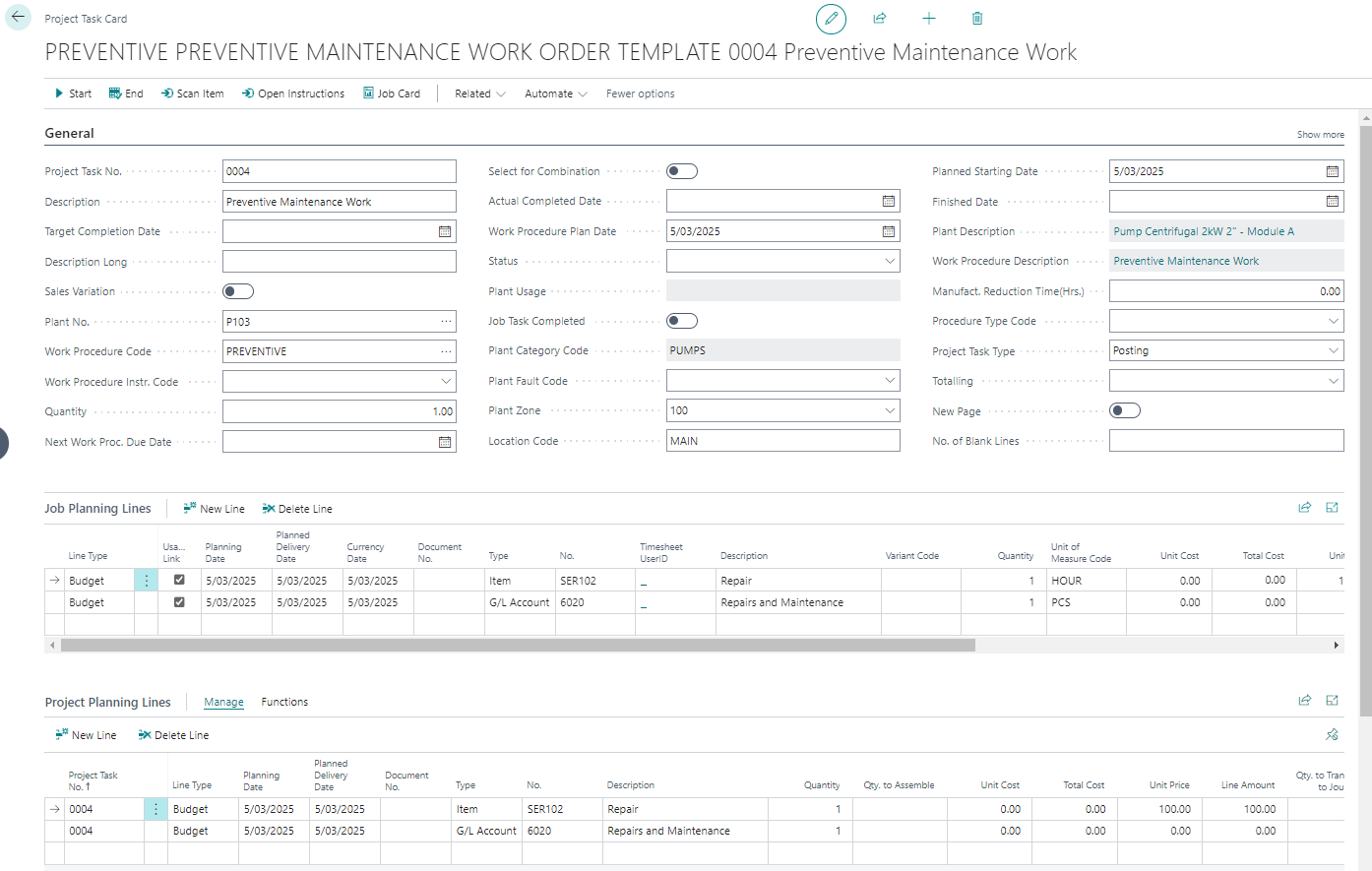This screenshot has height=871, width=1372.
Task: Click New Line in Project Planning Lines
Action: pyautogui.click(x=86, y=735)
